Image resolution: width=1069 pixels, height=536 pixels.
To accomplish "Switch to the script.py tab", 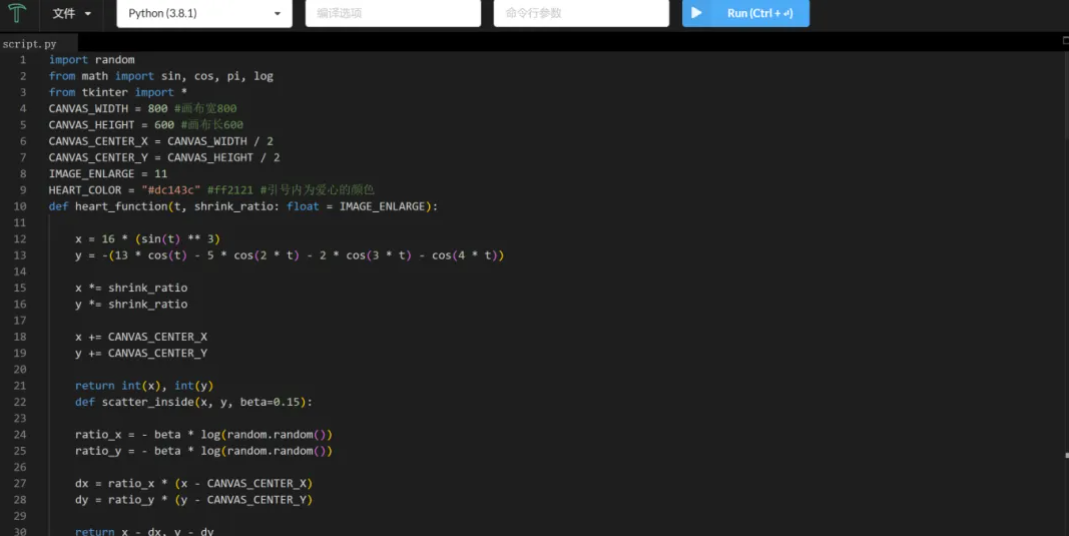I will [x=30, y=44].
